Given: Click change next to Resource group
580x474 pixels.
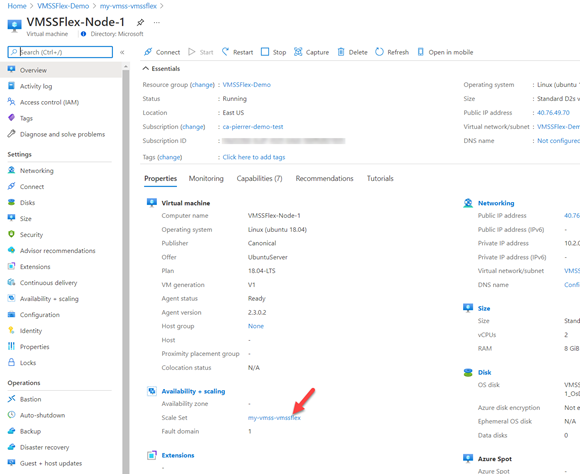Looking at the screenshot, I should 202,85.
